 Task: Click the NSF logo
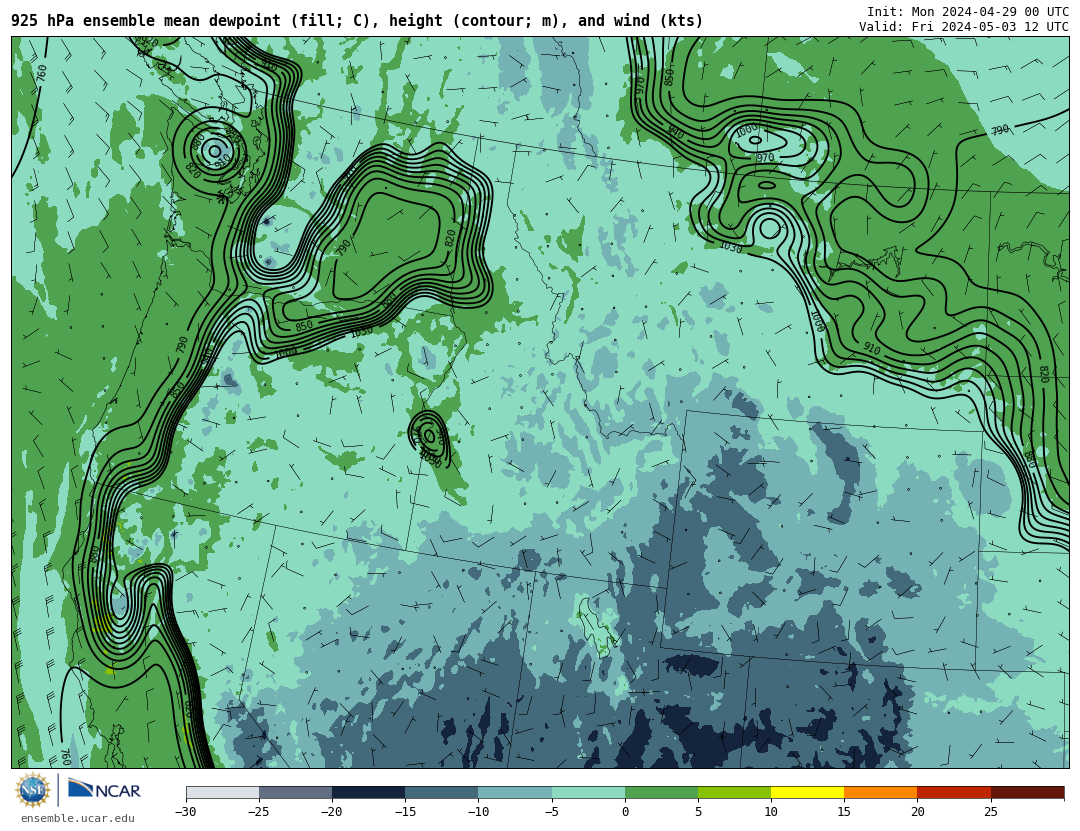(x=33, y=790)
